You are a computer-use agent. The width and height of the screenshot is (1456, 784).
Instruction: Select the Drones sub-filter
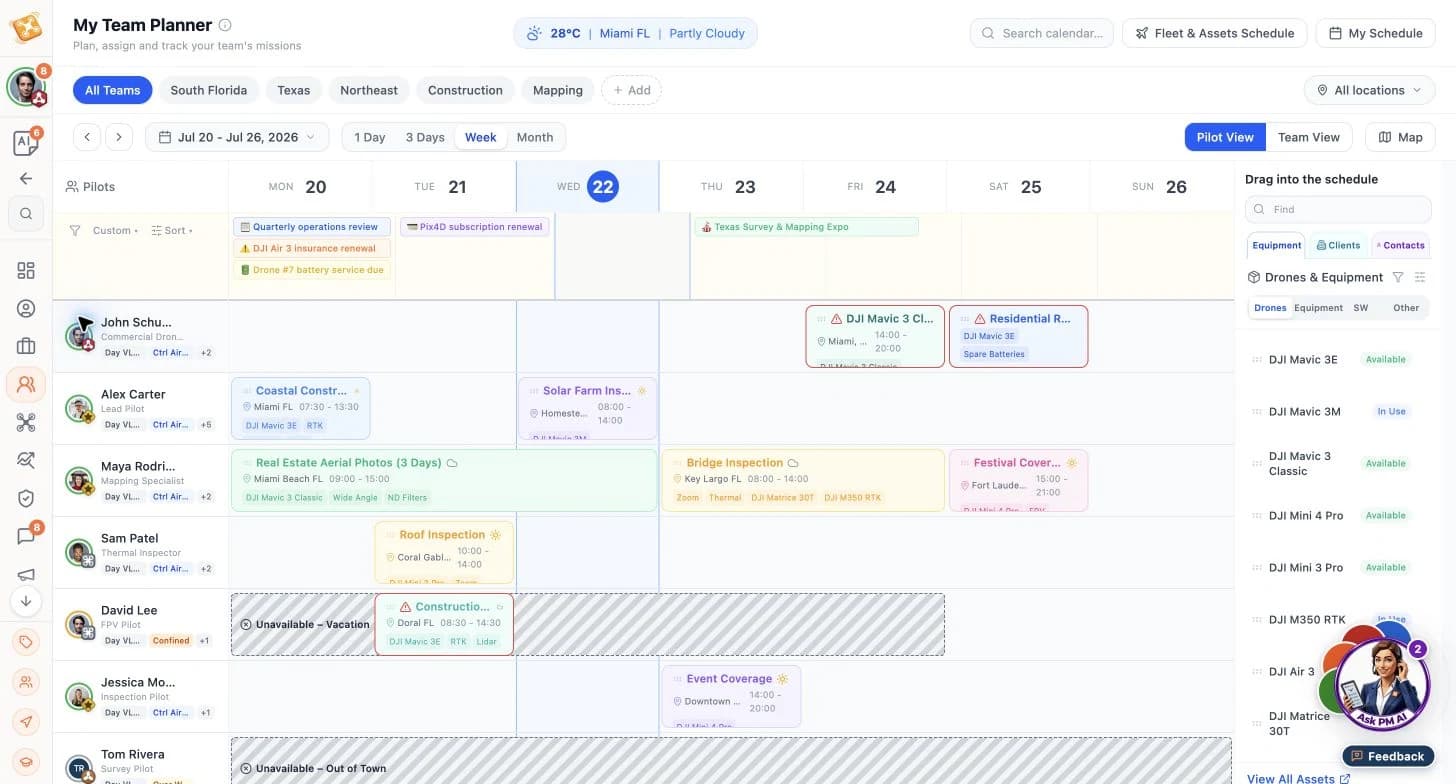point(1270,308)
